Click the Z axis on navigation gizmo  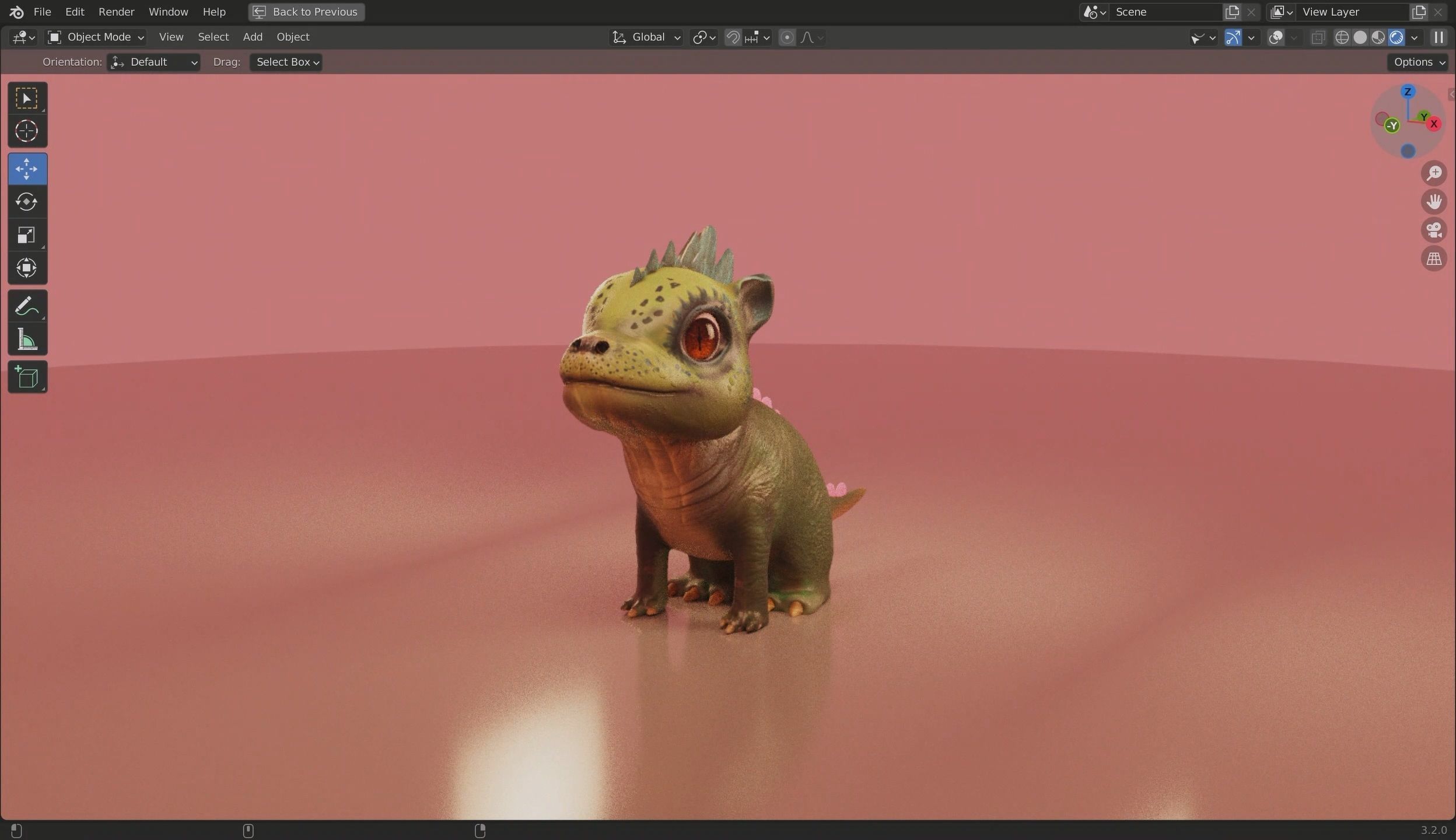point(1408,92)
